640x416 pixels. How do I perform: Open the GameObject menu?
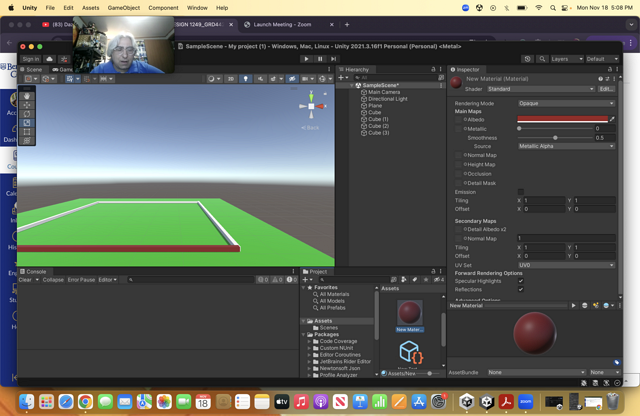click(x=124, y=8)
